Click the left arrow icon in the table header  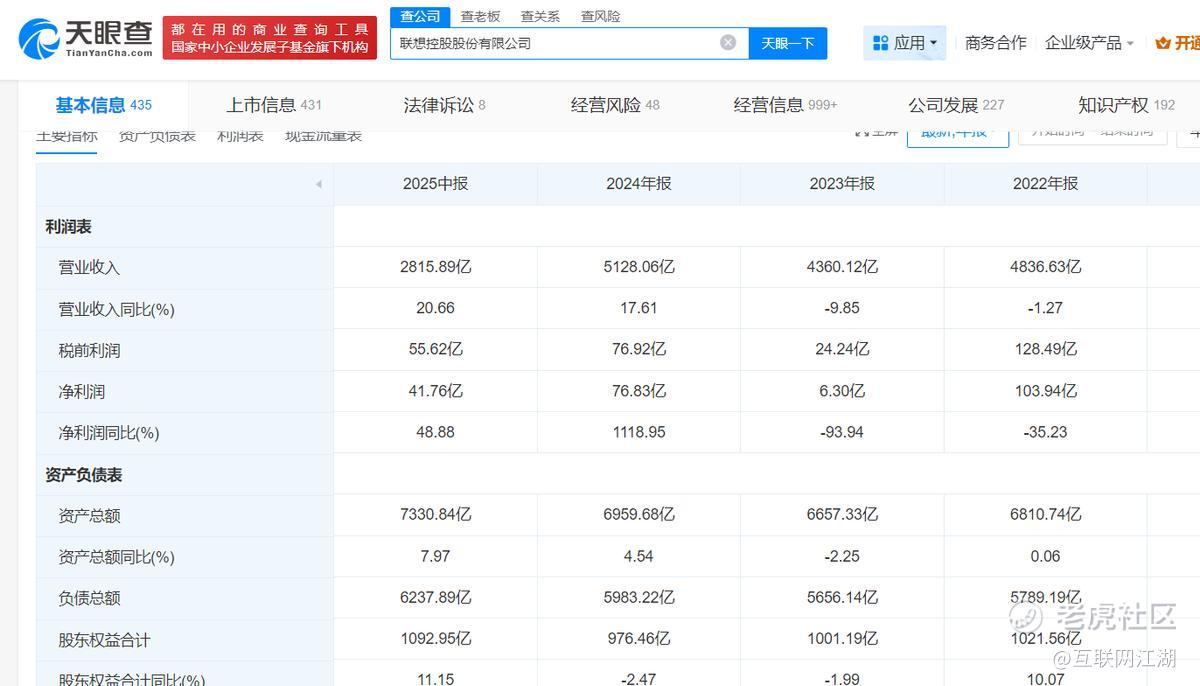point(318,184)
